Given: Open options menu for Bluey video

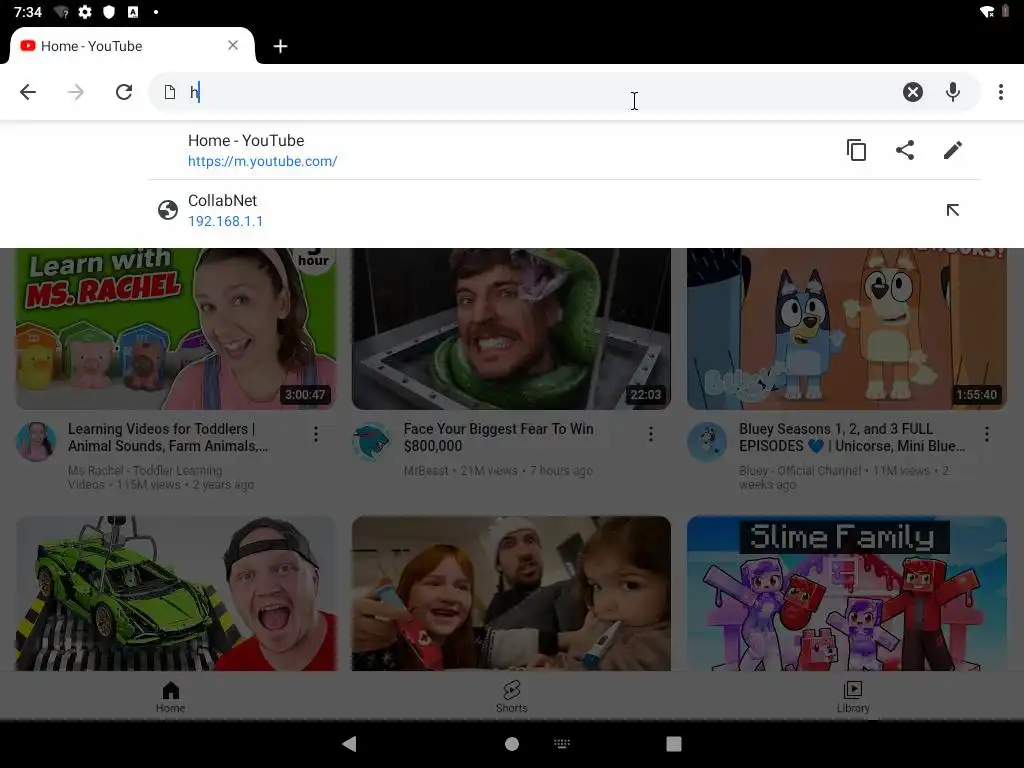Looking at the screenshot, I should (x=987, y=434).
